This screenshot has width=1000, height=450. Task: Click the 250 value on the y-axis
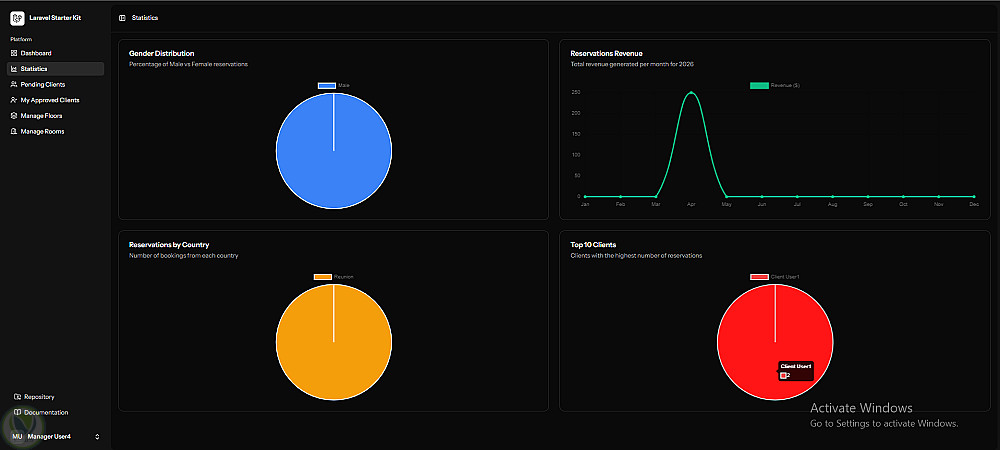pyautogui.click(x=575, y=92)
